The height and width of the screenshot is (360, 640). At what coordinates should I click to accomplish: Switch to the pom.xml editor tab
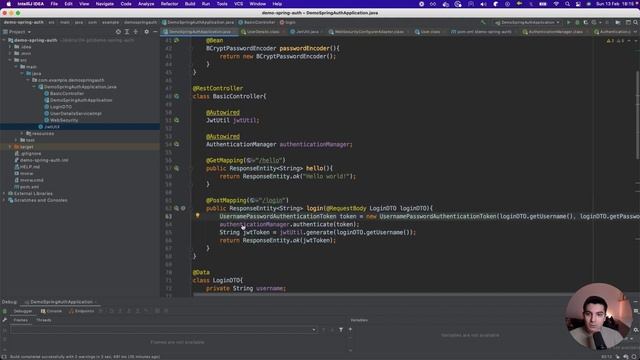click(x=483, y=31)
